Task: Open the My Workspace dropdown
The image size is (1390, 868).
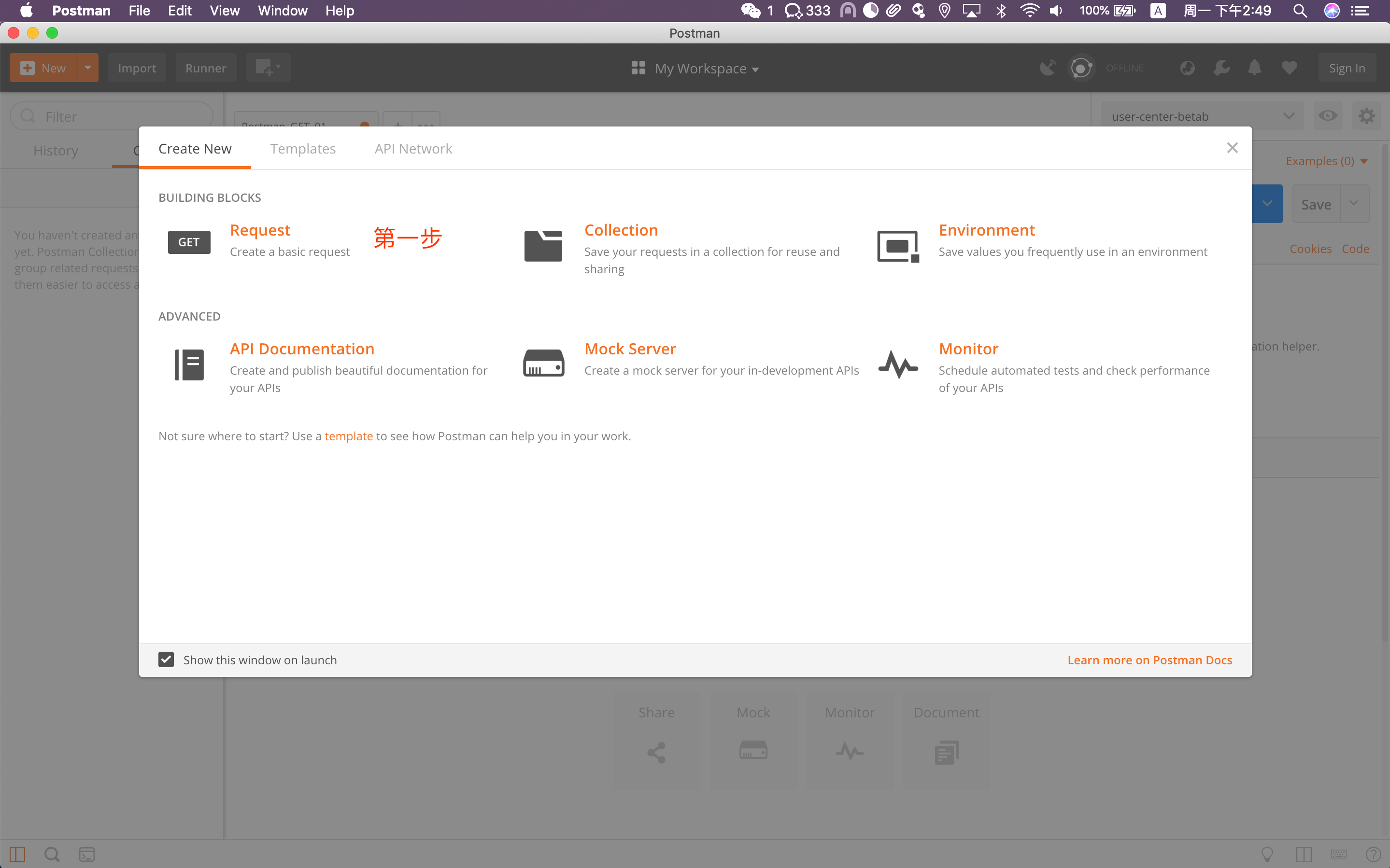Action: pos(695,69)
